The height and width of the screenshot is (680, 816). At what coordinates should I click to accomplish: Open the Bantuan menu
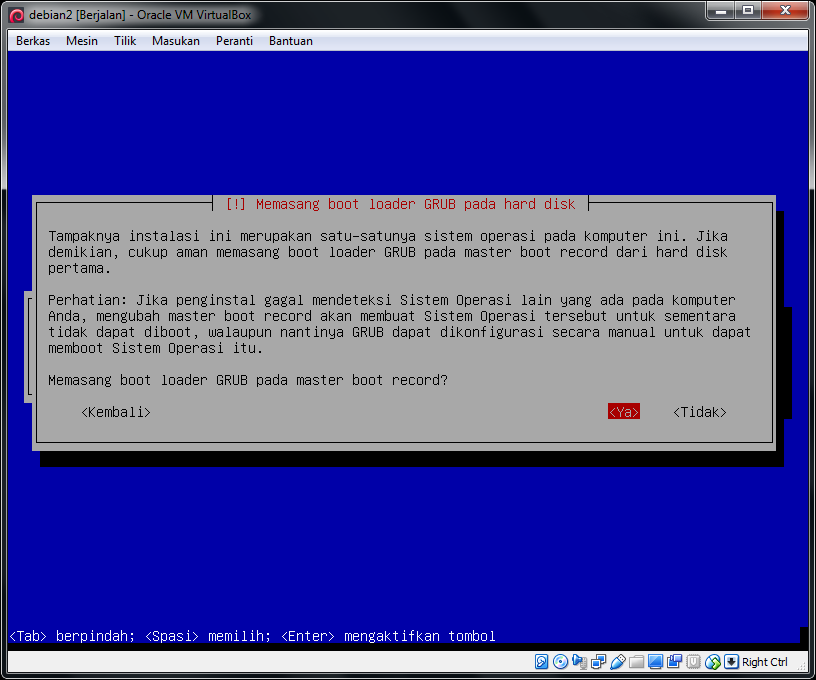291,41
